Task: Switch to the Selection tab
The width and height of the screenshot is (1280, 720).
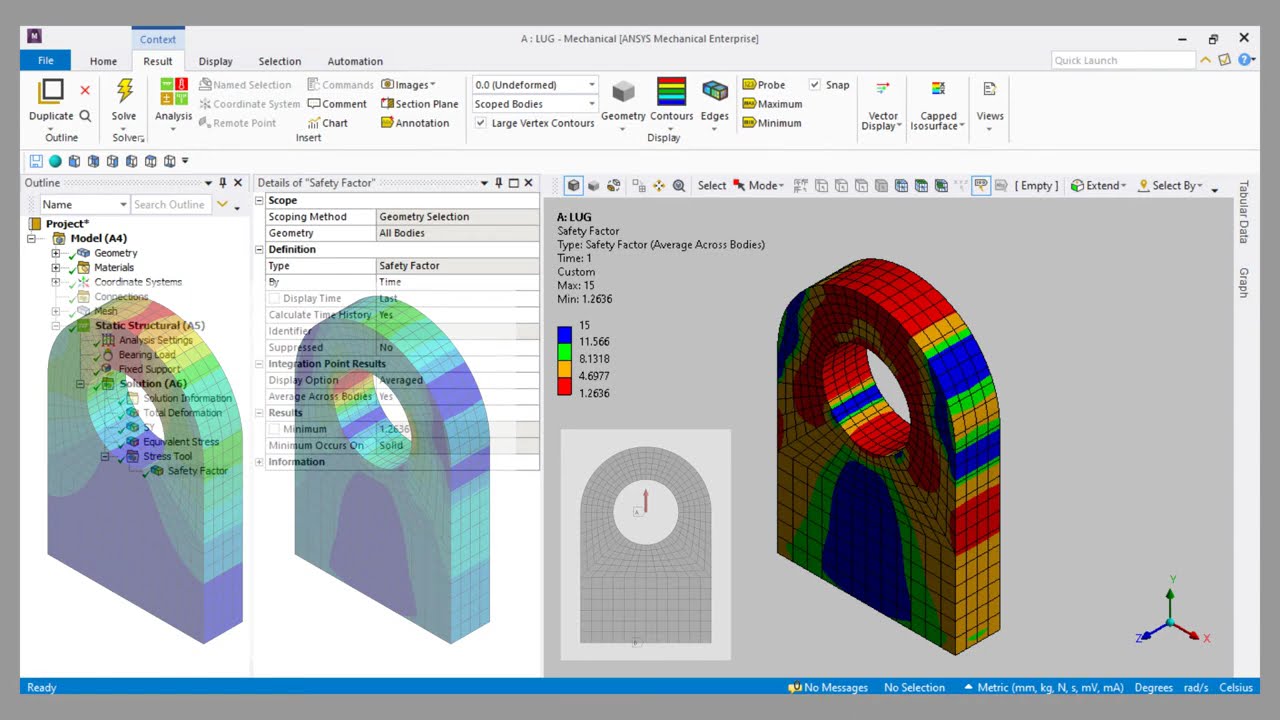Action: click(280, 61)
